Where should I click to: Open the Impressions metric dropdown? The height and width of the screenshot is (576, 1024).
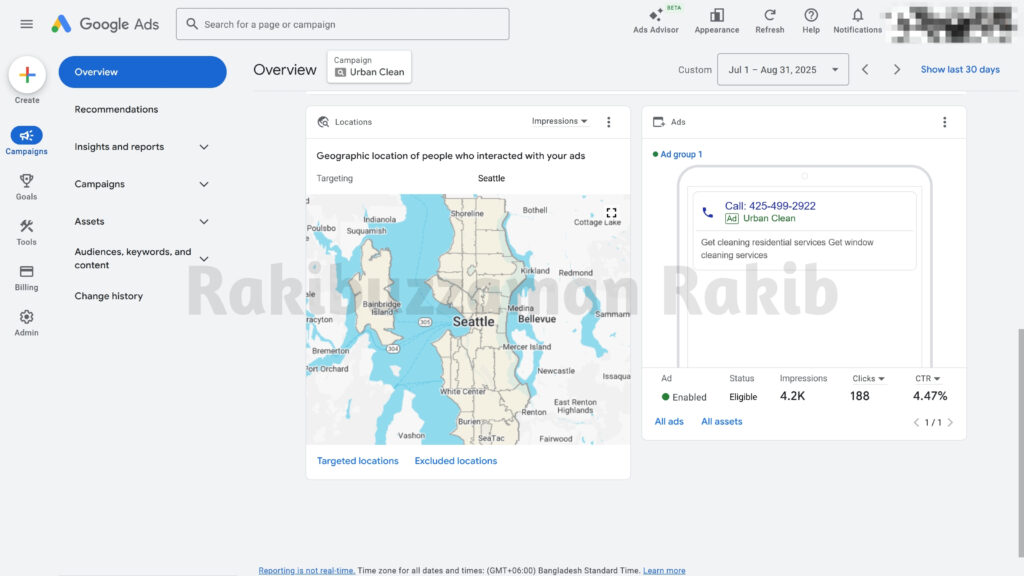(558, 121)
